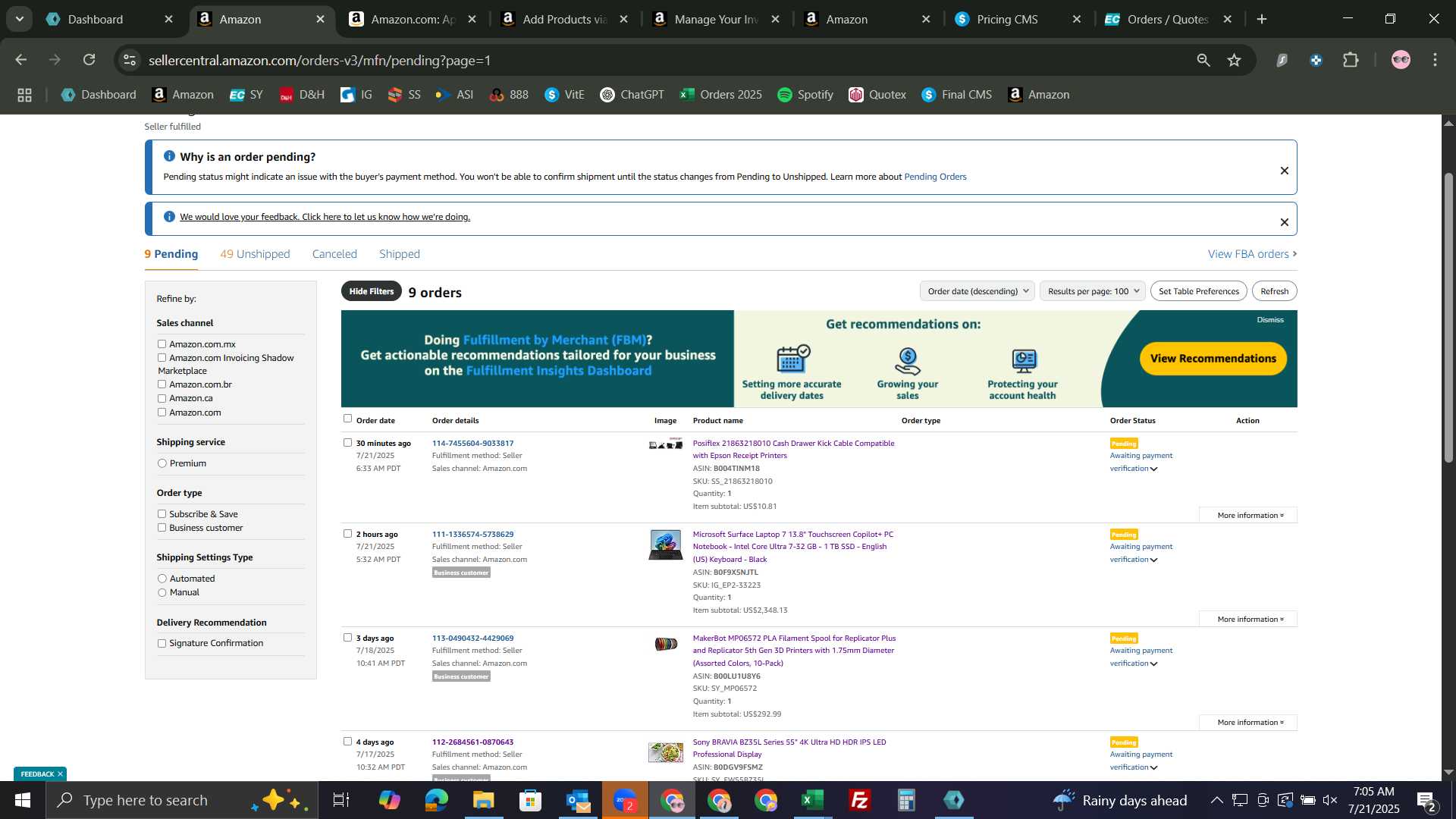This screenshot has height=819, width=1456.
Task: Click View Recommendations button
Action: point(1213,359)
